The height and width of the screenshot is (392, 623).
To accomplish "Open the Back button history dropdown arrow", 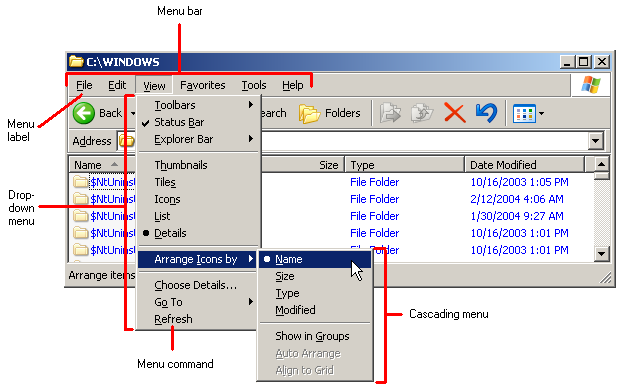I will coord(133,113).
